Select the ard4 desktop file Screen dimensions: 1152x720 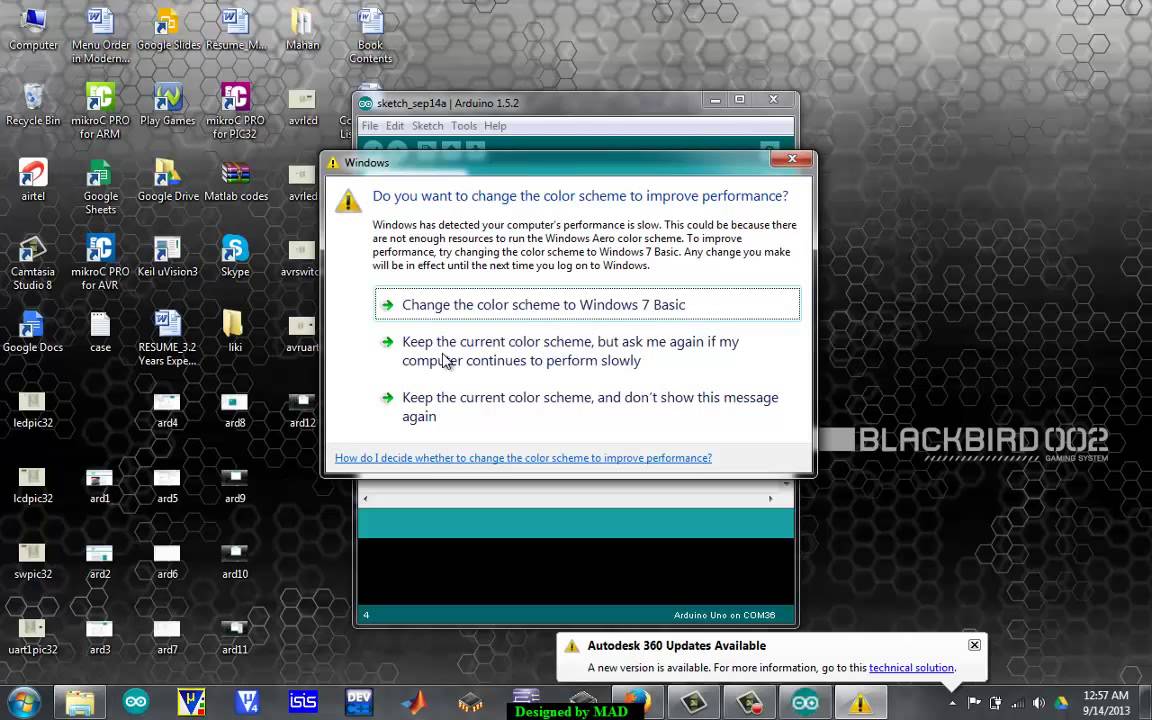pos(167,408)
